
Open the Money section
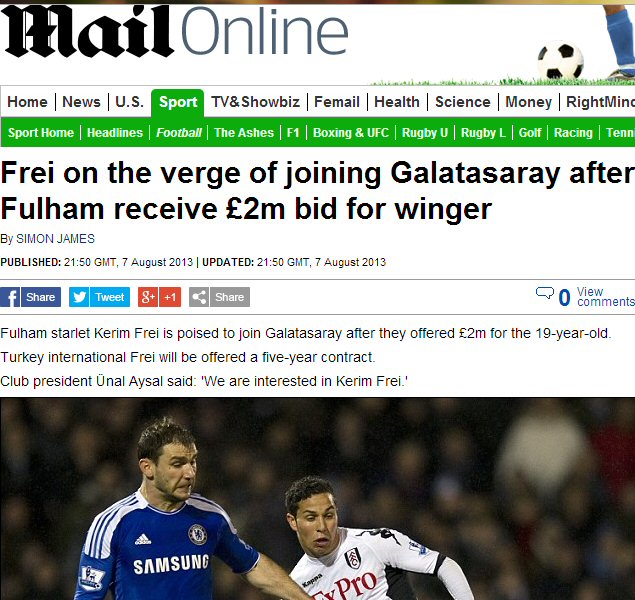coord(528,102)
